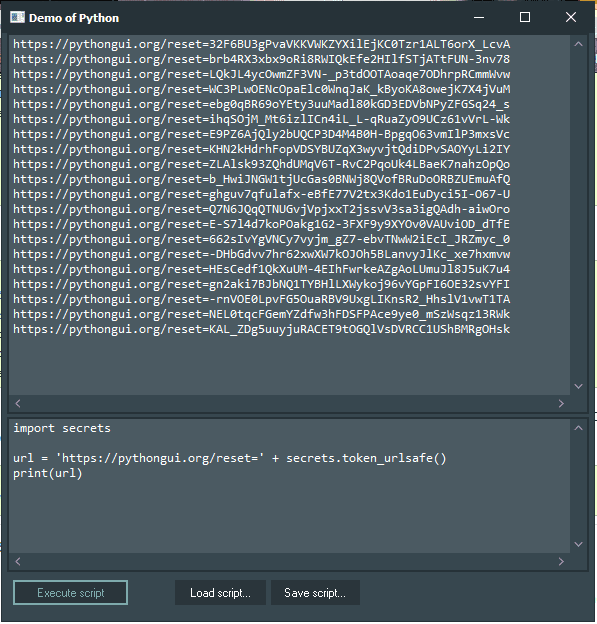Click the app icon in title bar
The width and height of the screenshot is (597, 624).
coord(18,18)
